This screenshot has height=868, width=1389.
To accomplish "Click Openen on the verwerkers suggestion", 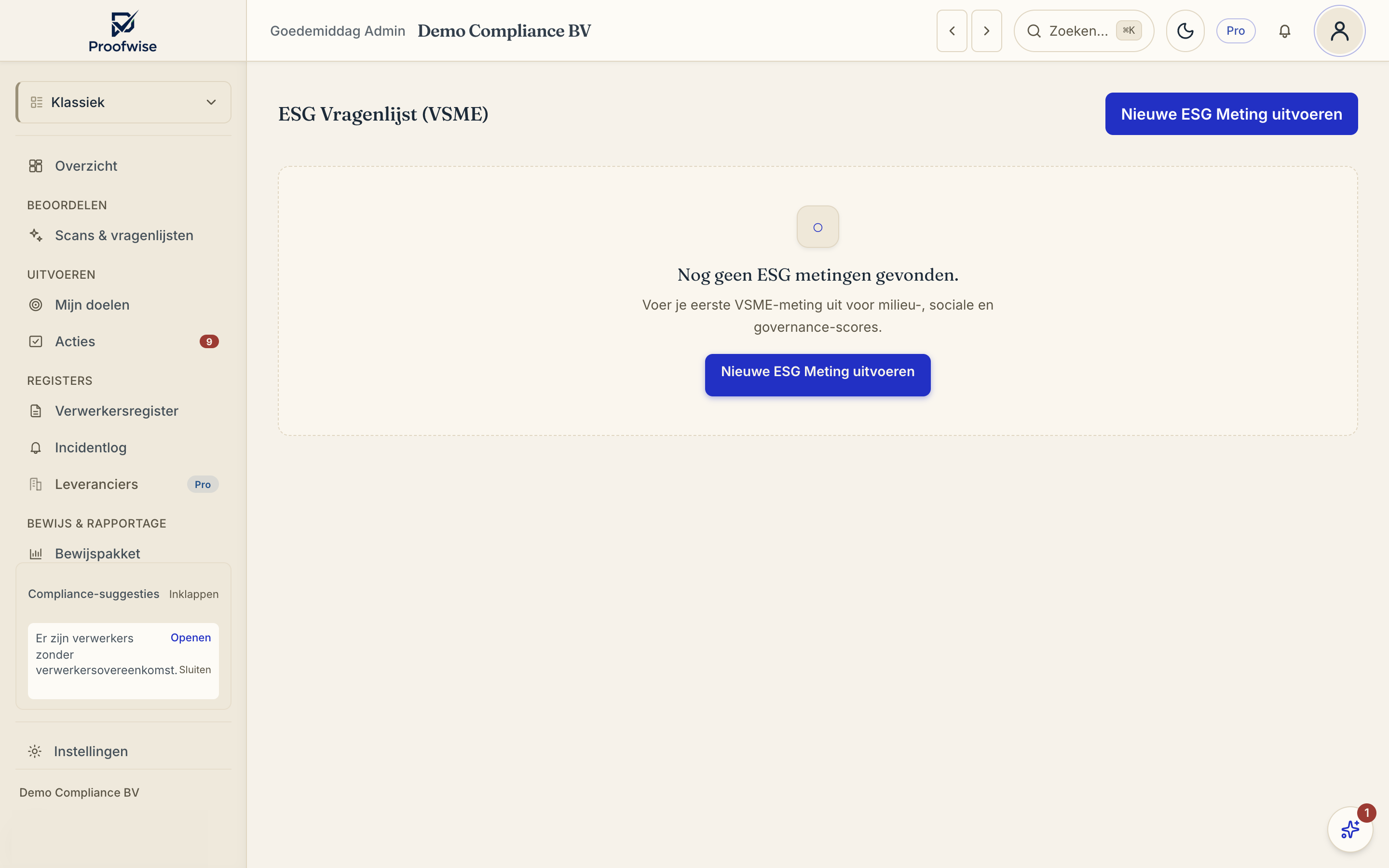I will 191,638.
